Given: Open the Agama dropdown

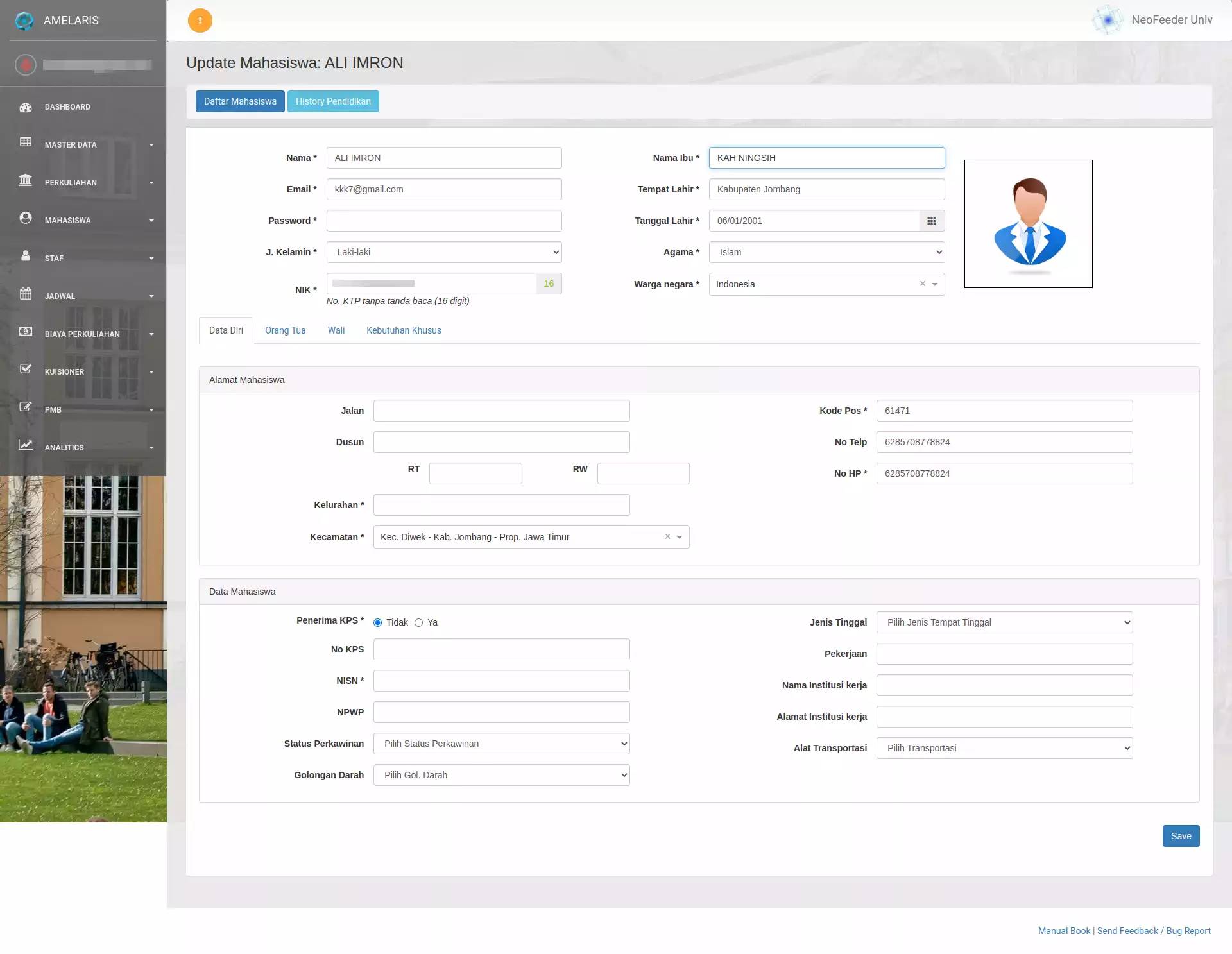Looking at the screenshot, I should coord(826,252).
